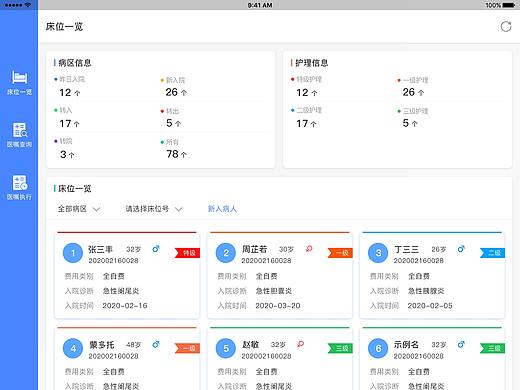Click bed number 2 circle for 周芷若
Image resolution: width=520 pixels, height=390 pixels.
pyautogui.click(x=226, y=253)
